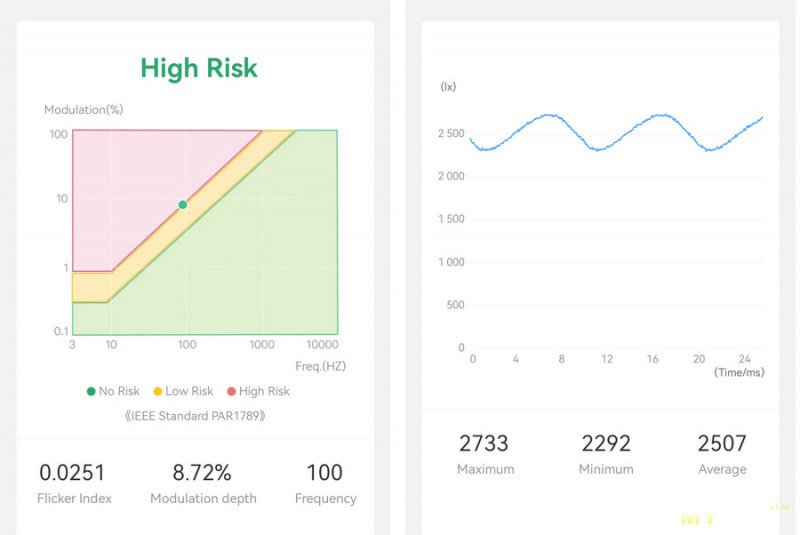Click the Minimum reading 2292
Viewport: 800px width, 535px height.
click(606, 443)
